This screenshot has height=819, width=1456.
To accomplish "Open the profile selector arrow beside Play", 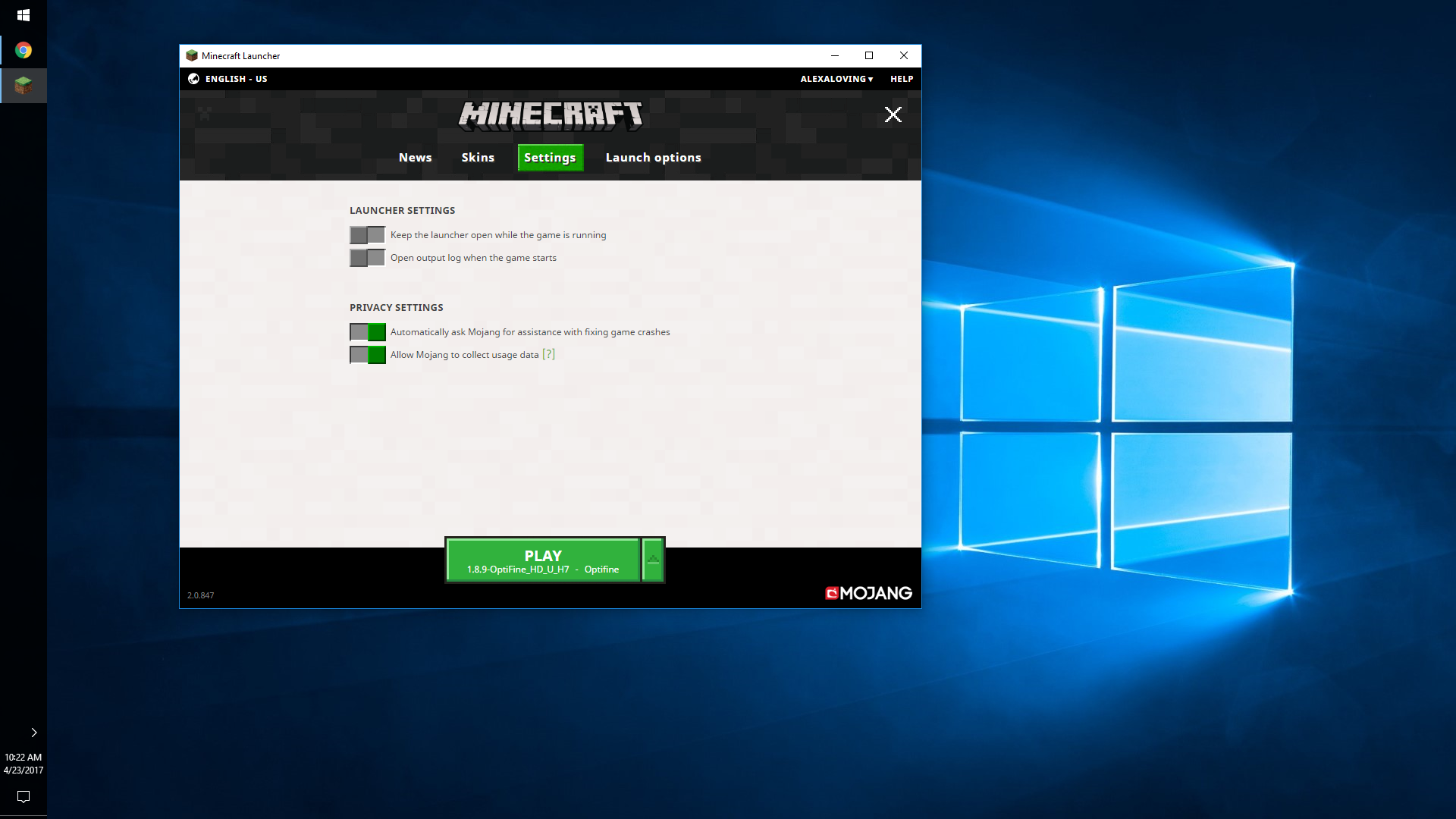I will click(653, 560).
